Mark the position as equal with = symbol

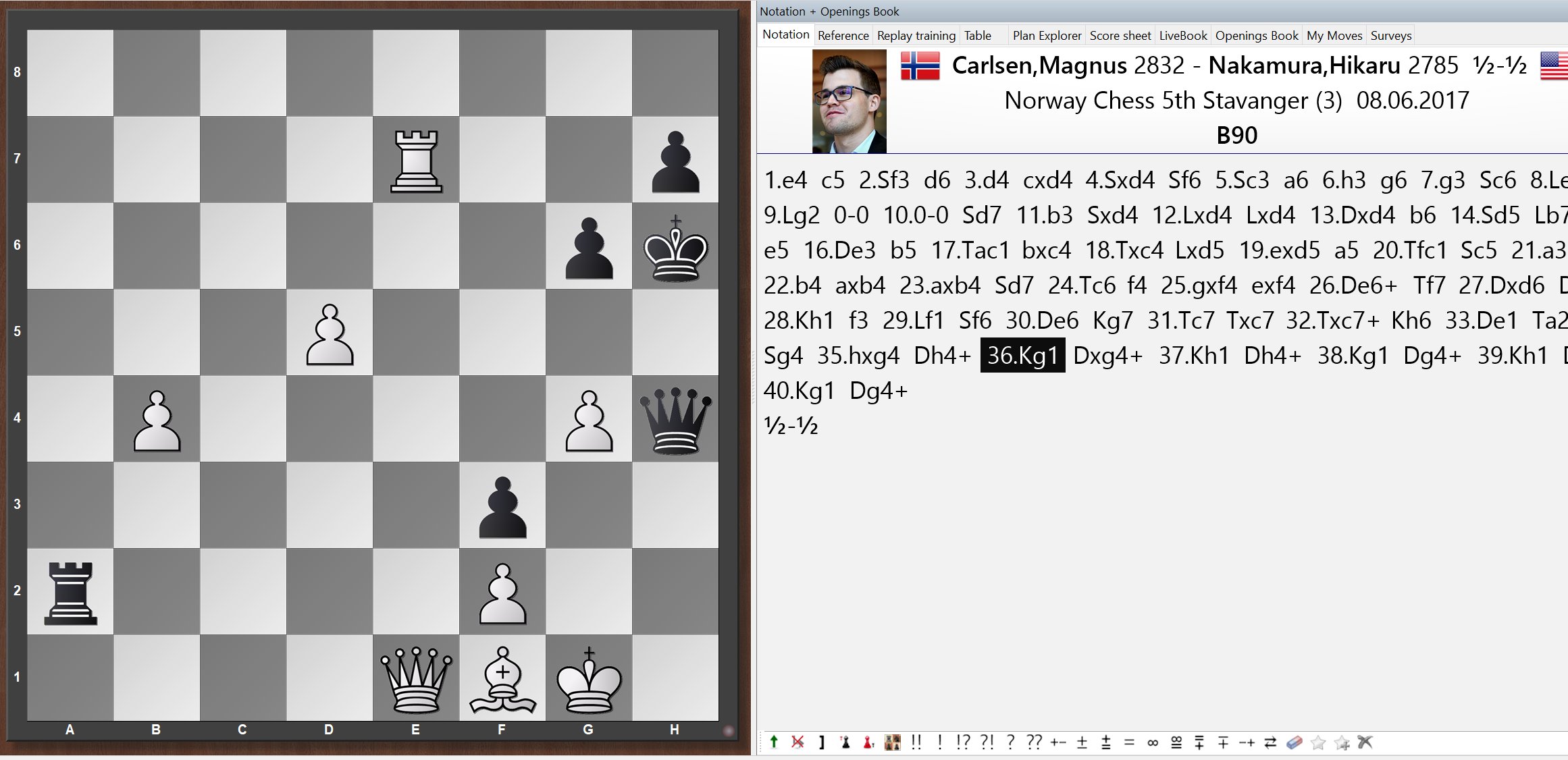(1129, 742)
